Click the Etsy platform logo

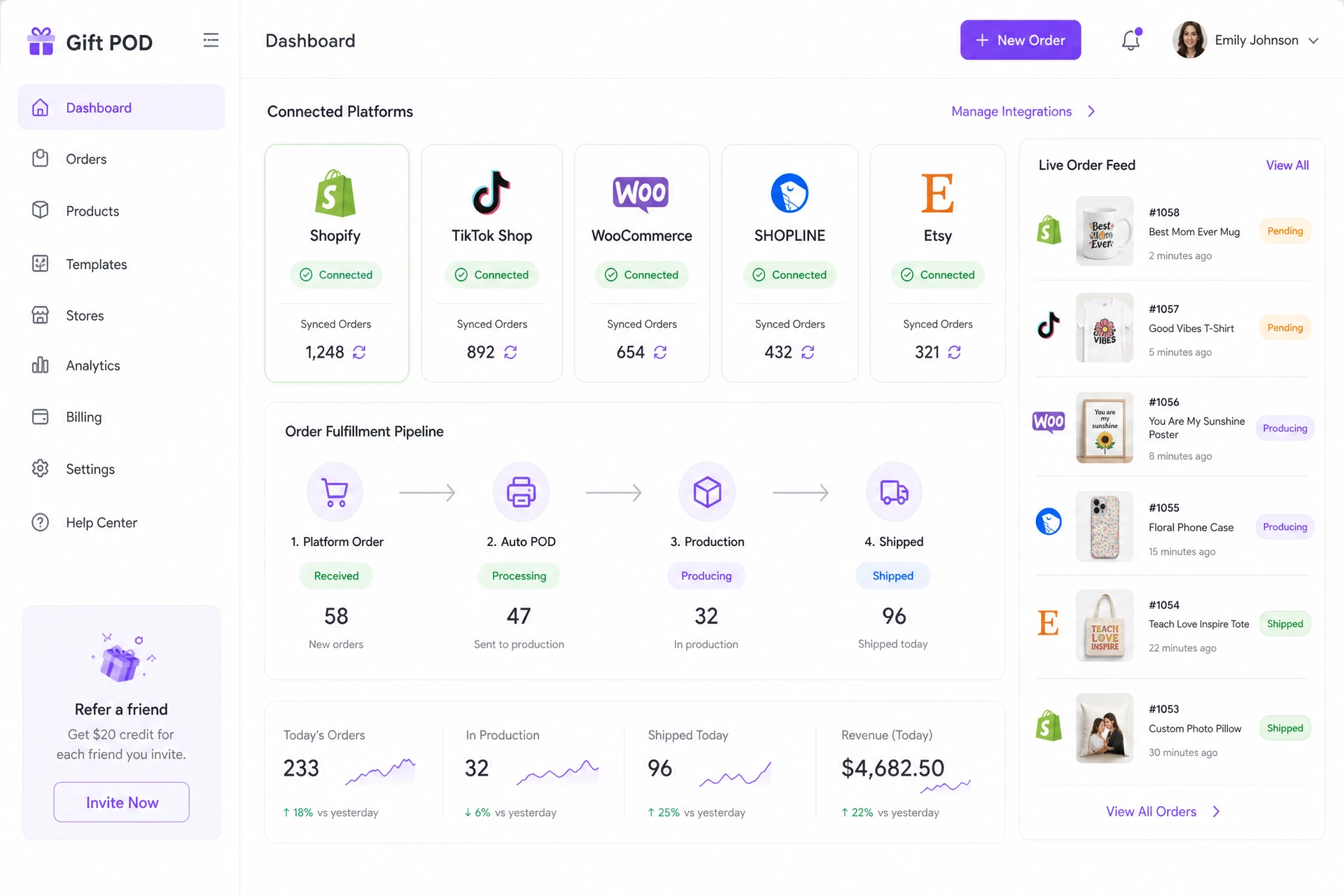pyautogui.click(x=937, y=193)
